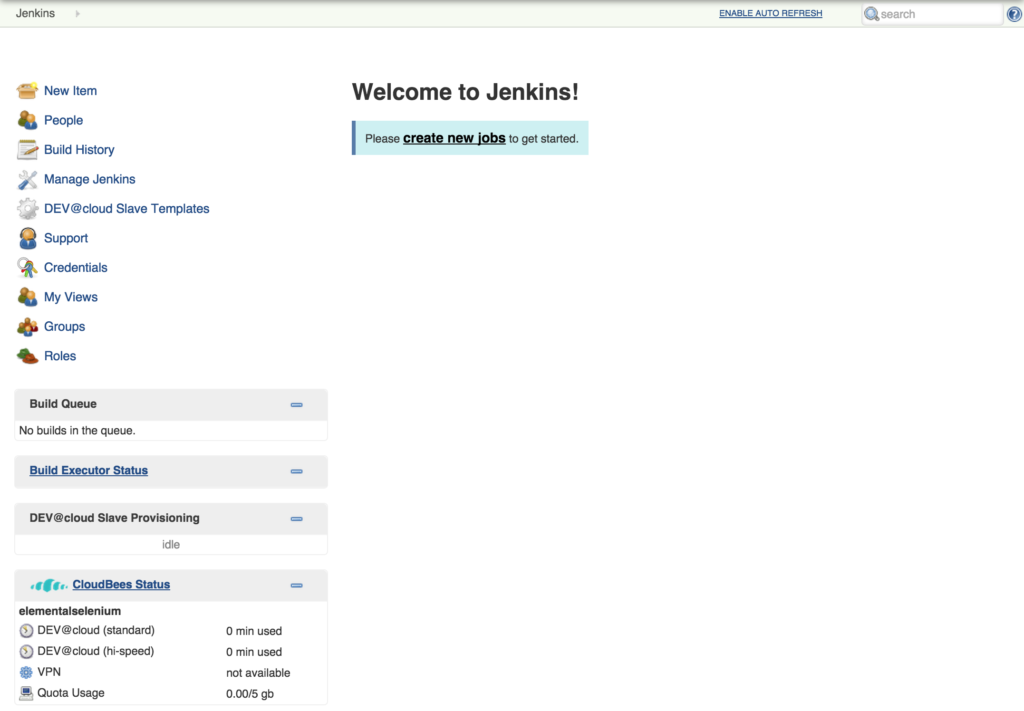Collapse the Build Queue panel
Image resolution: width=1024 pixels, height=711 pixels.
[x=296, y=404]
